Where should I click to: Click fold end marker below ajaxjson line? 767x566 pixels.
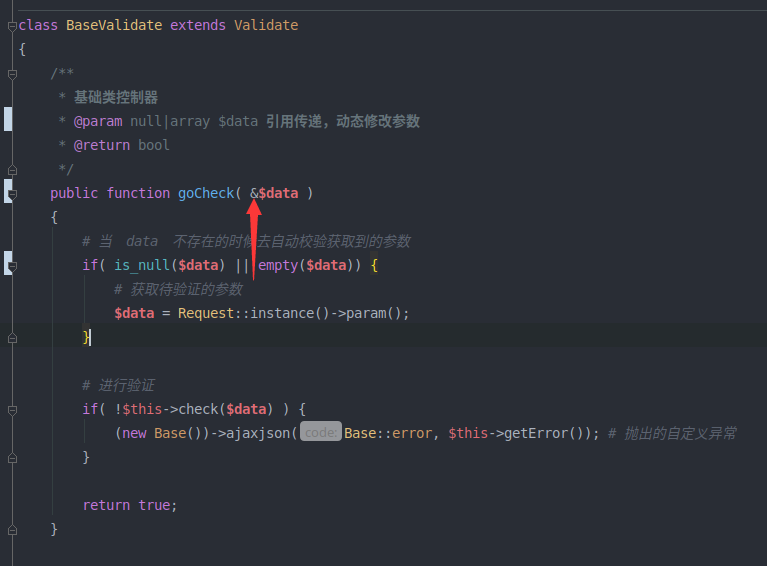click(x=13, y=458)
